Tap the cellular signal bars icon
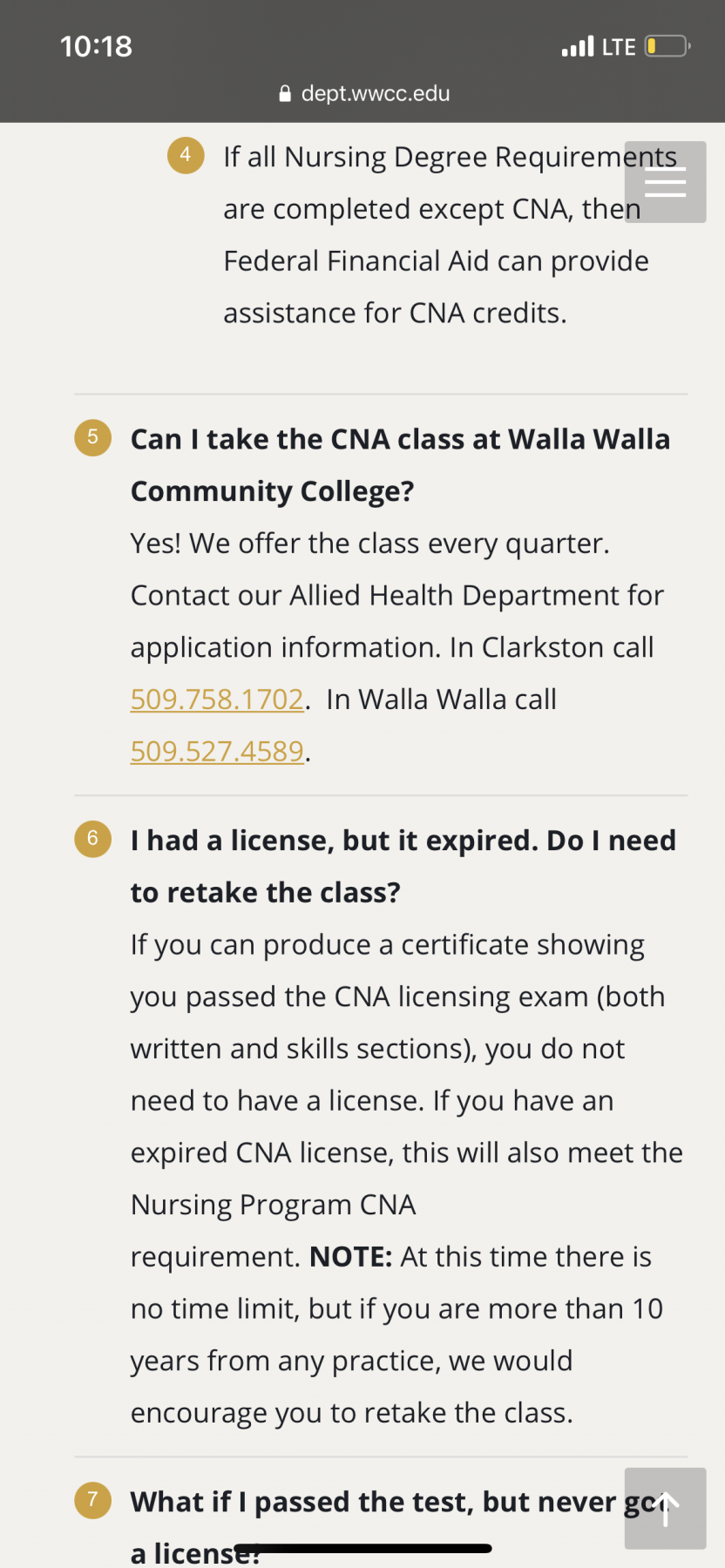Image resolution: width=725 pixels, height=1568 pixels. [578, 46]
